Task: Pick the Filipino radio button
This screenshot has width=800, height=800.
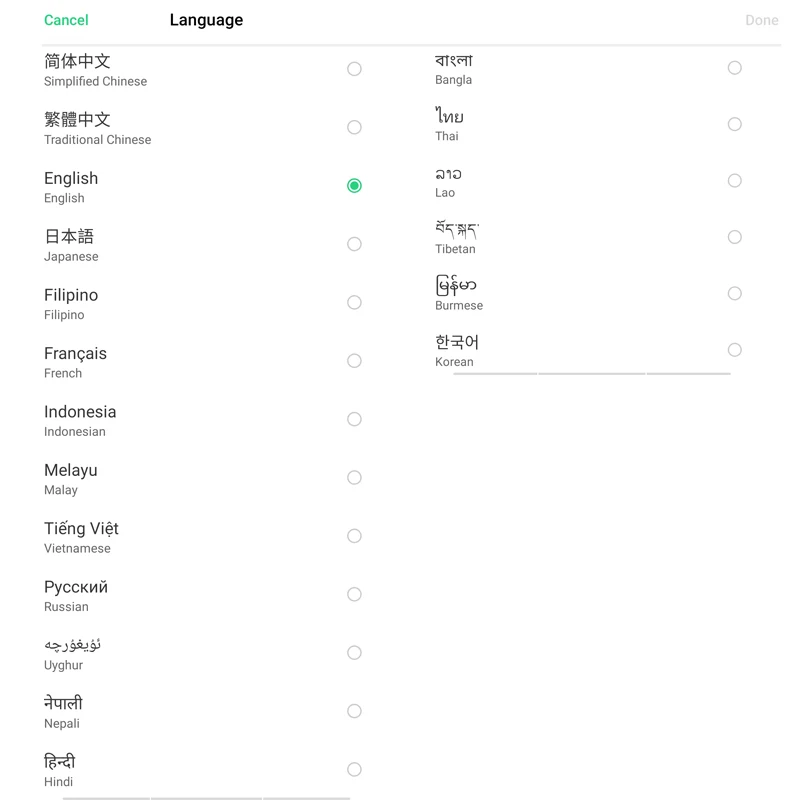Action: coord(354,302)
